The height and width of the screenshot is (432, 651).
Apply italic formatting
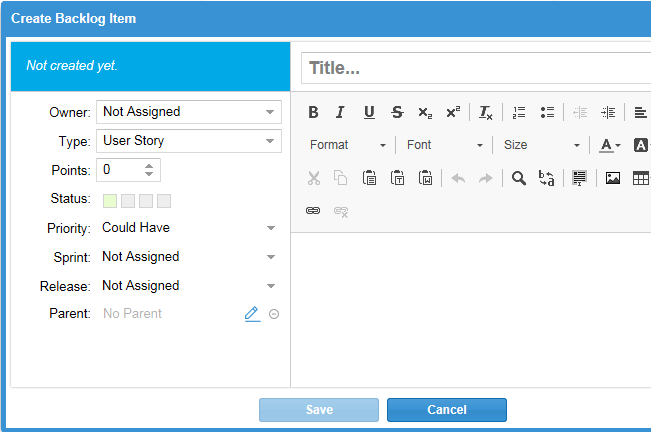click(340, 113)
